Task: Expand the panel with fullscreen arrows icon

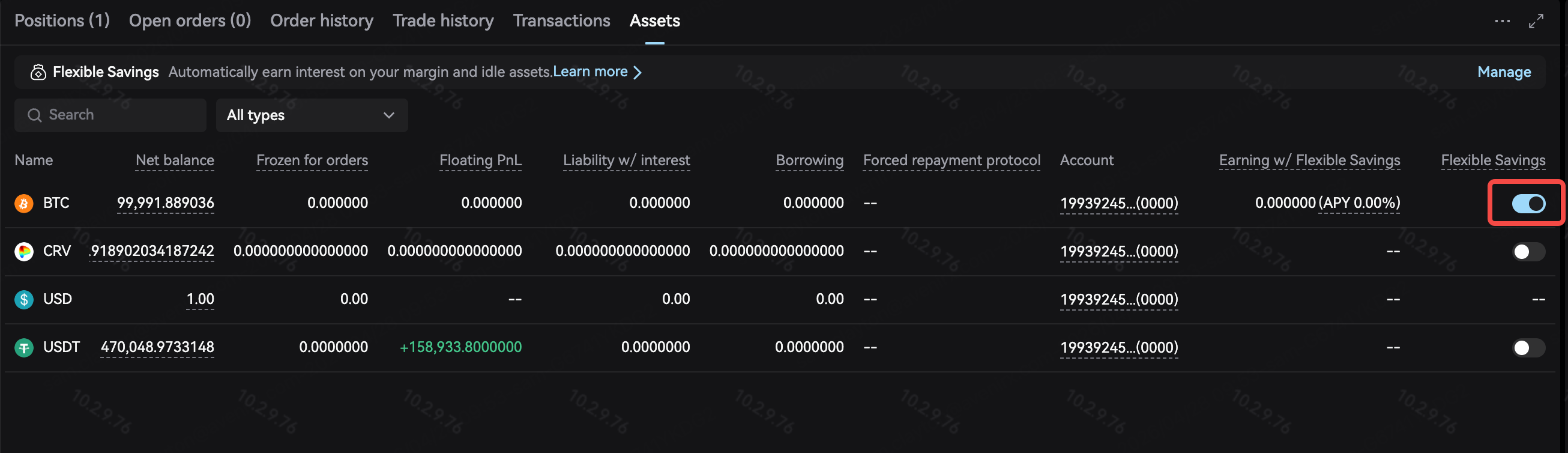Action: (1536, 21)
